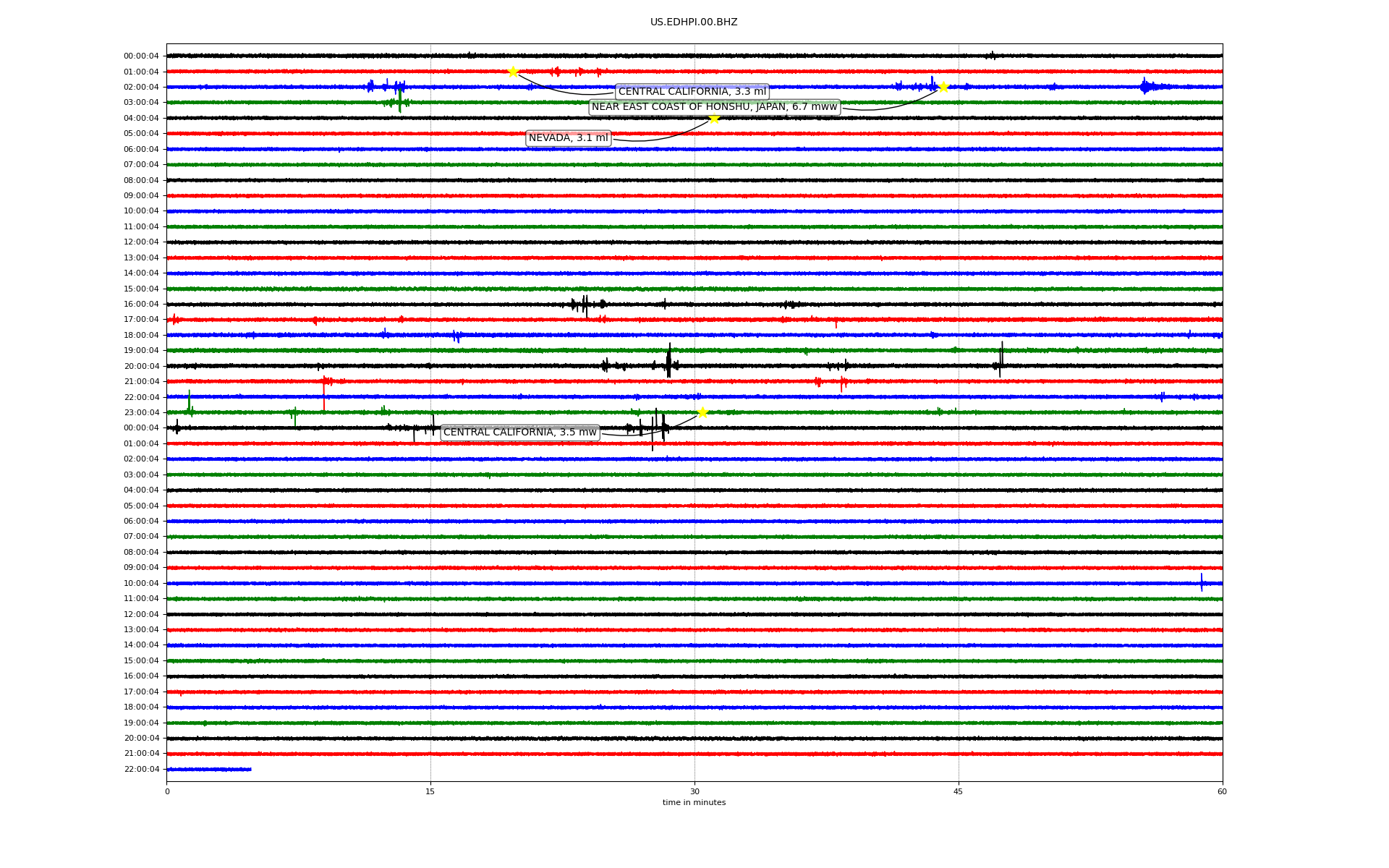Viewport: 1389px width, 868px height.
Task: Click the star marker on the 23:00:04 trace
Action: (702, 412)
